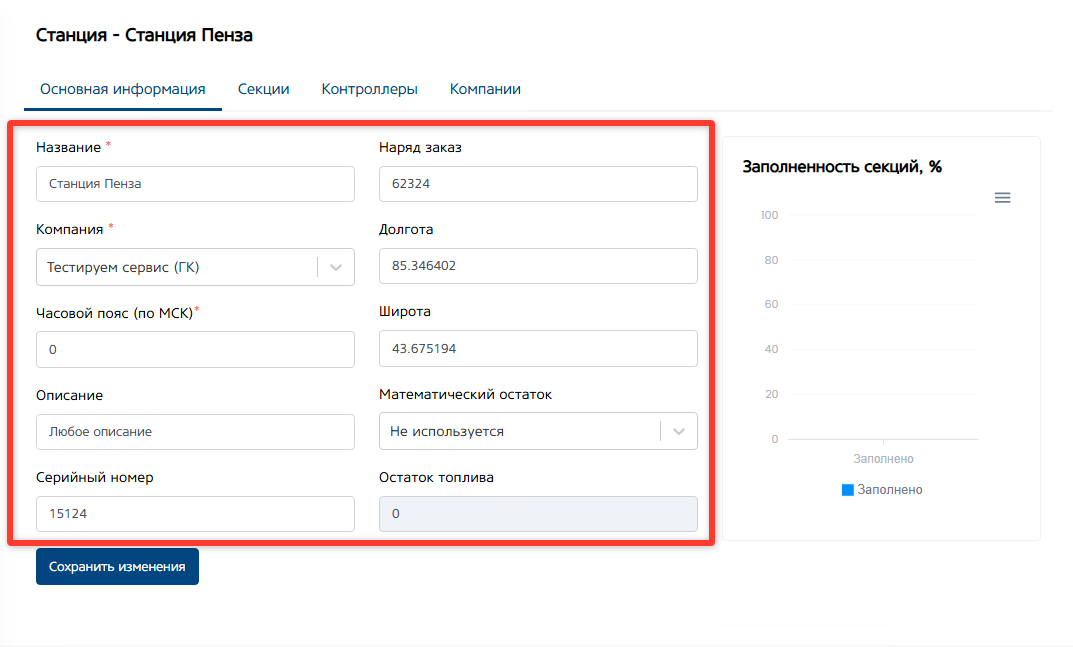This screenshot has width=1073, height=647.
Task: Click the Часовой пояс (по МСК) field
Action: pyautogui.click(x=195, y=350)
